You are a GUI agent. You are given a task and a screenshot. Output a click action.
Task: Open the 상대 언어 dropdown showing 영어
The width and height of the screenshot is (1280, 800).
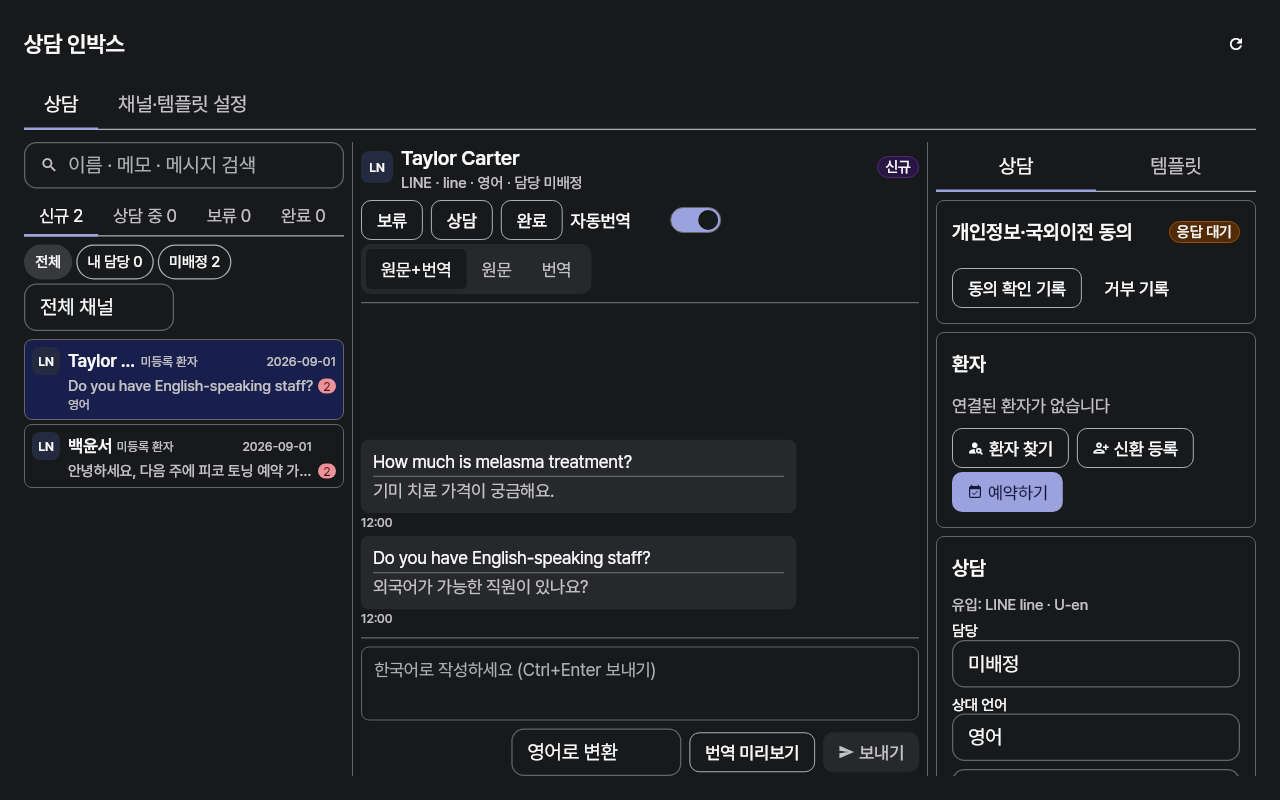(1096, 737)
